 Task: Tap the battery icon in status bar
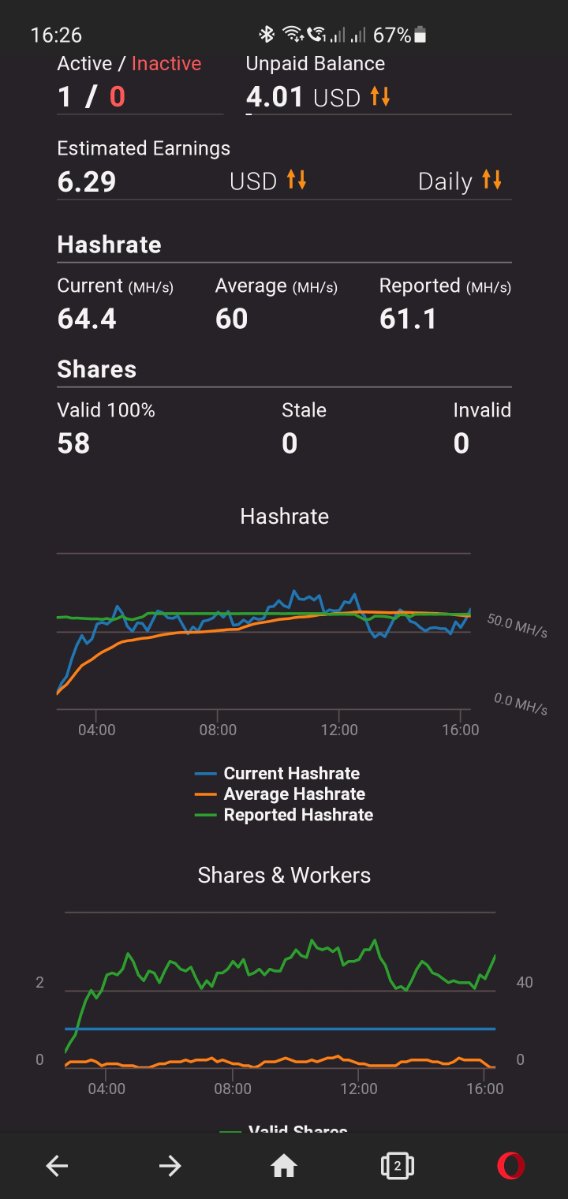[x=420, y=35]
